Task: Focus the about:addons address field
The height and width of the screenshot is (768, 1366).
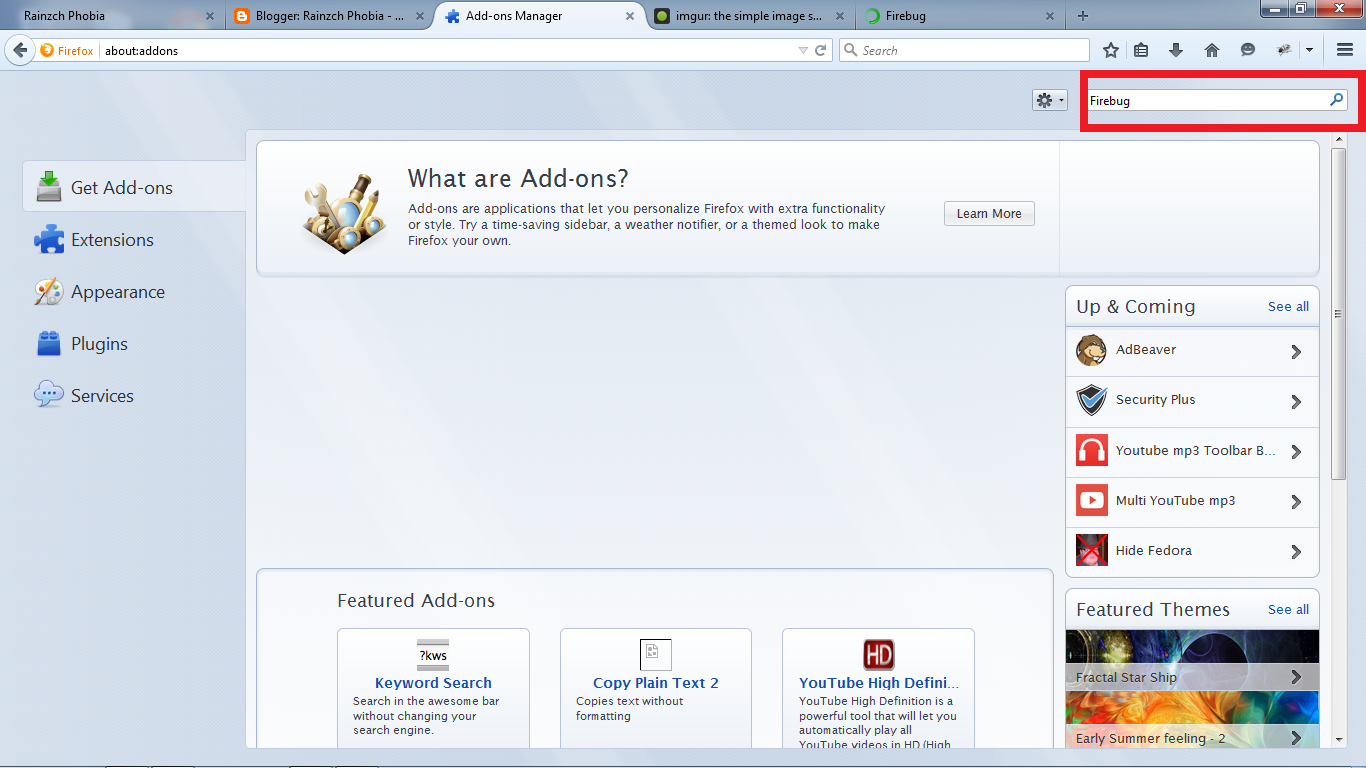Action: (450, 50)
